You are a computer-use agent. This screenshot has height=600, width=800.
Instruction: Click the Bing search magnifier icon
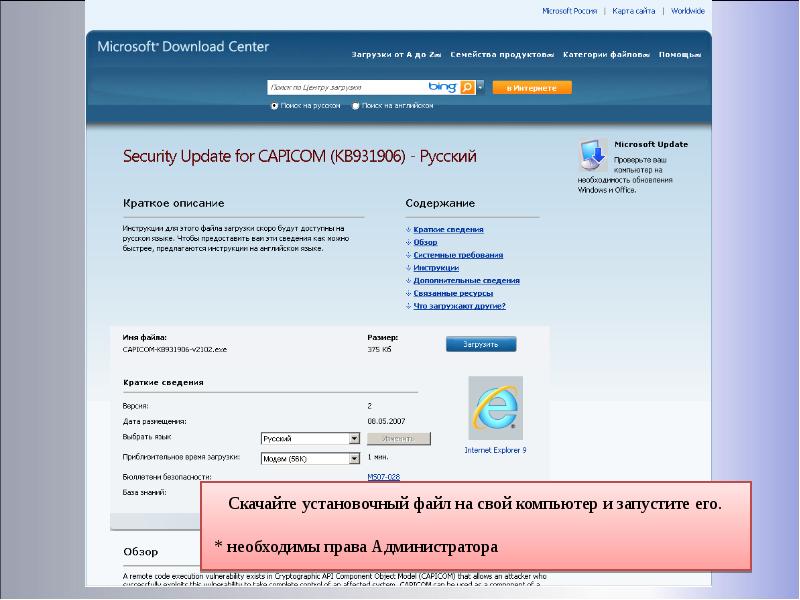467,88
